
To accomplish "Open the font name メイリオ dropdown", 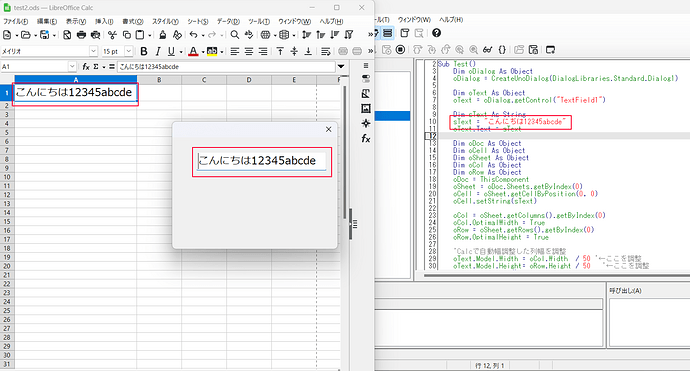I will pos(93,51).
